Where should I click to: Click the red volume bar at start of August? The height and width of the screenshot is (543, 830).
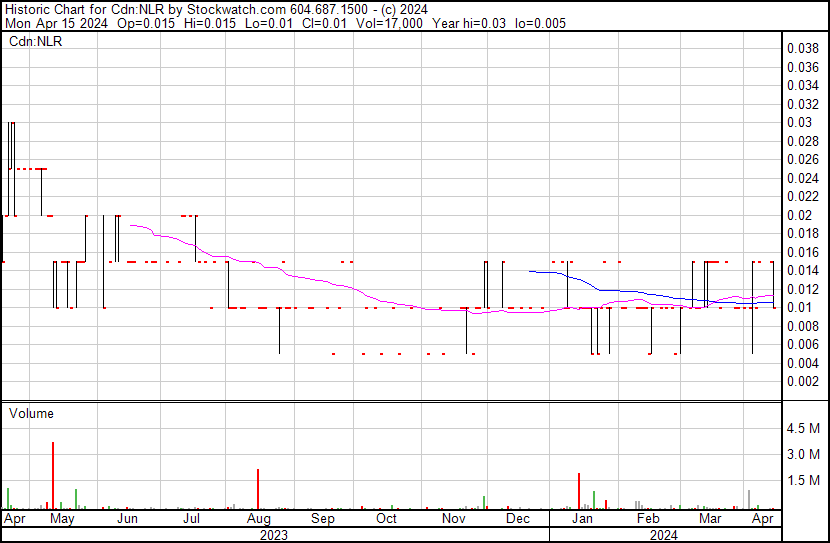258,488
